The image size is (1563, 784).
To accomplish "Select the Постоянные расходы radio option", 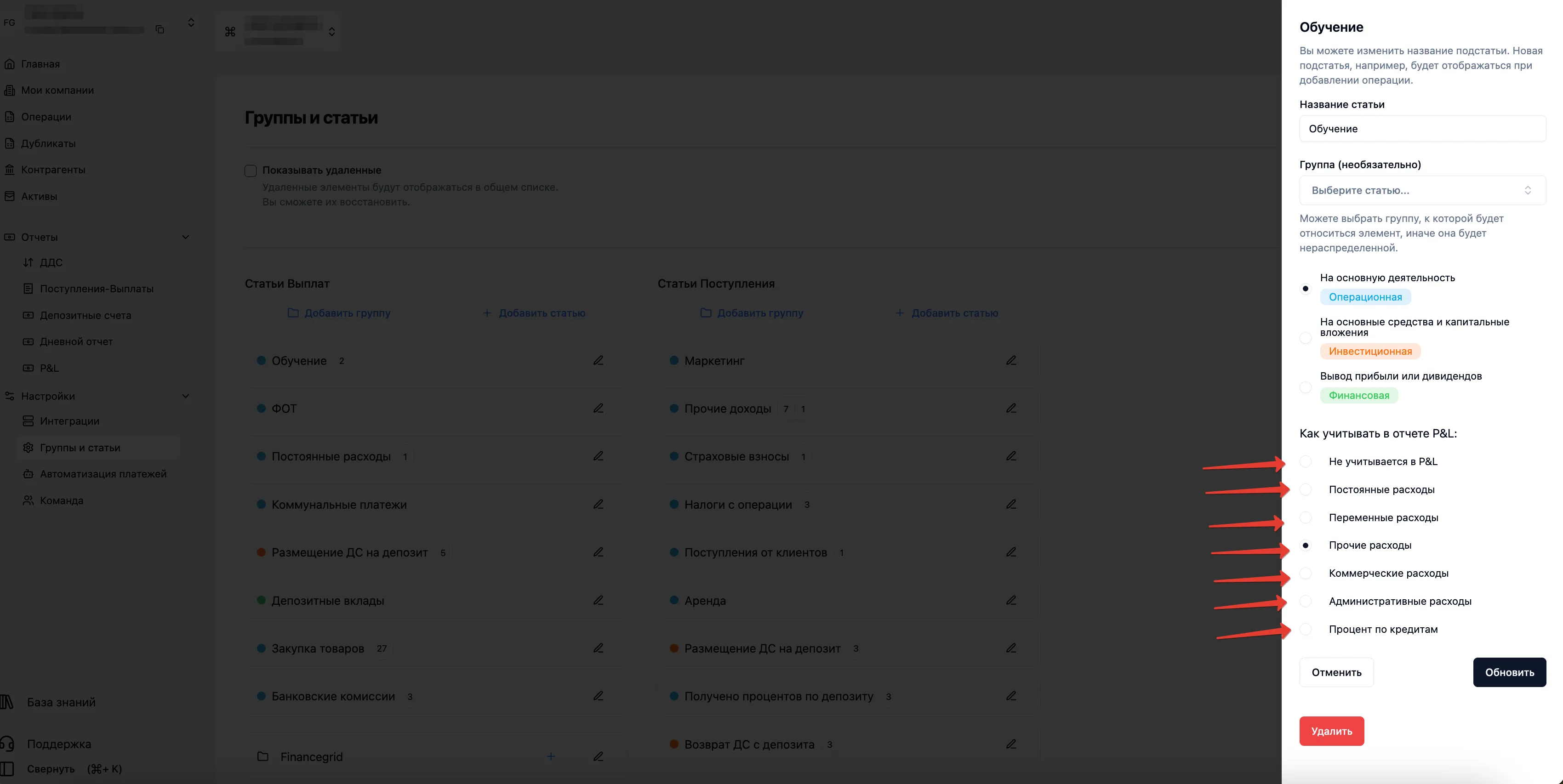I will pos(1306,489).
